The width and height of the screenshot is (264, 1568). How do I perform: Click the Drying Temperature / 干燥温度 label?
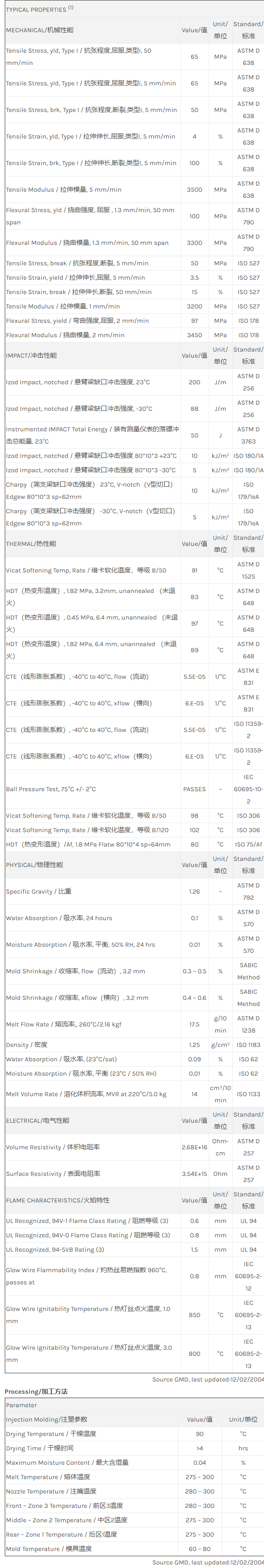coord(51,1433)
